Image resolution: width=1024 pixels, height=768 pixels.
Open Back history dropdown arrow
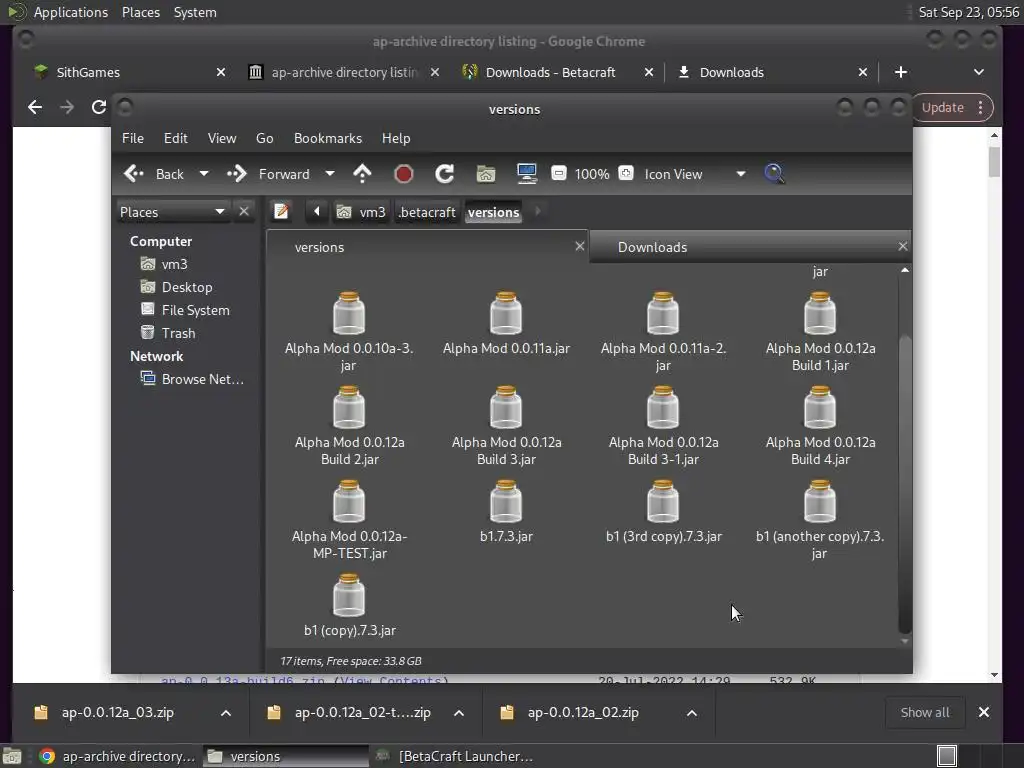(204, 174)
